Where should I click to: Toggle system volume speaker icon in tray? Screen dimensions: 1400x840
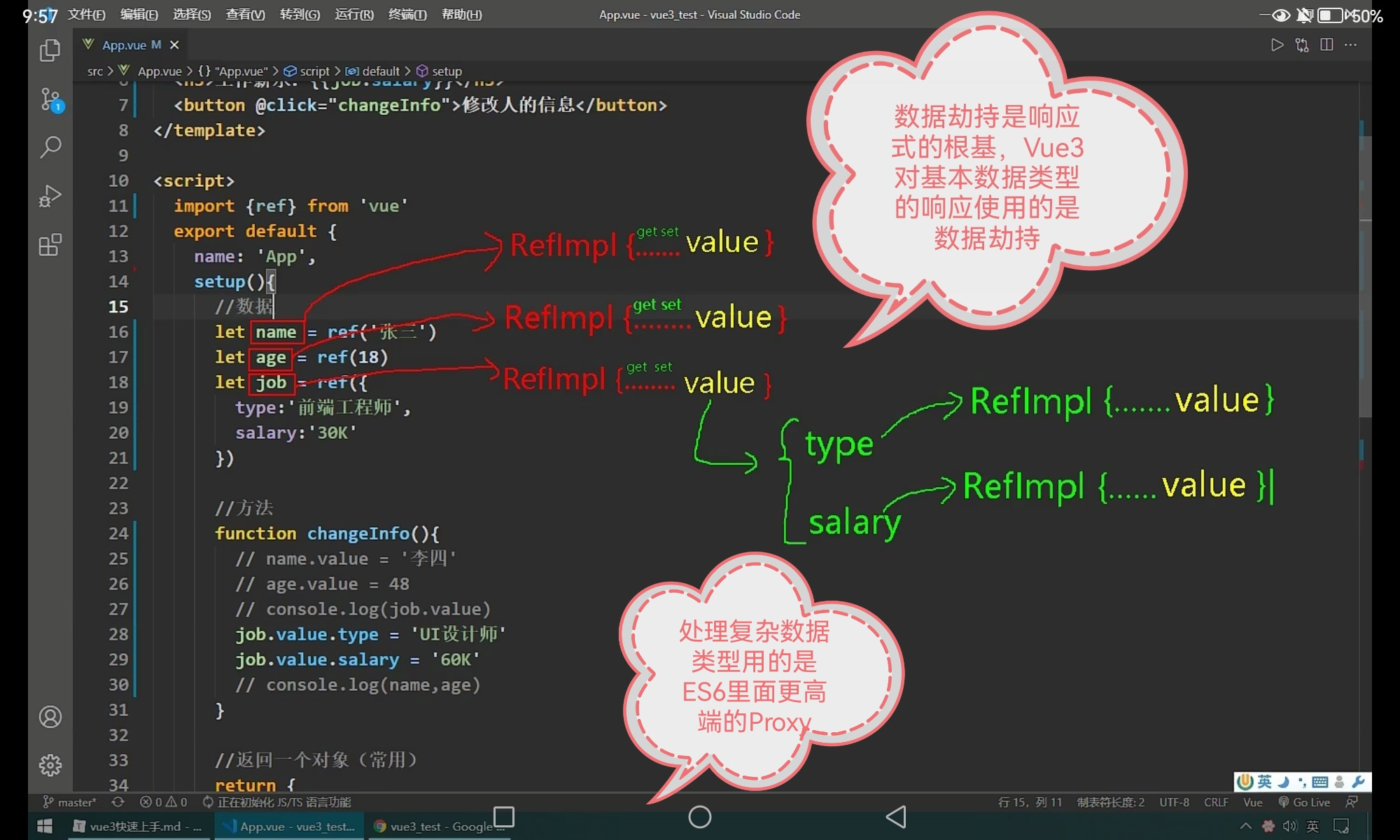click(1289, 827)
